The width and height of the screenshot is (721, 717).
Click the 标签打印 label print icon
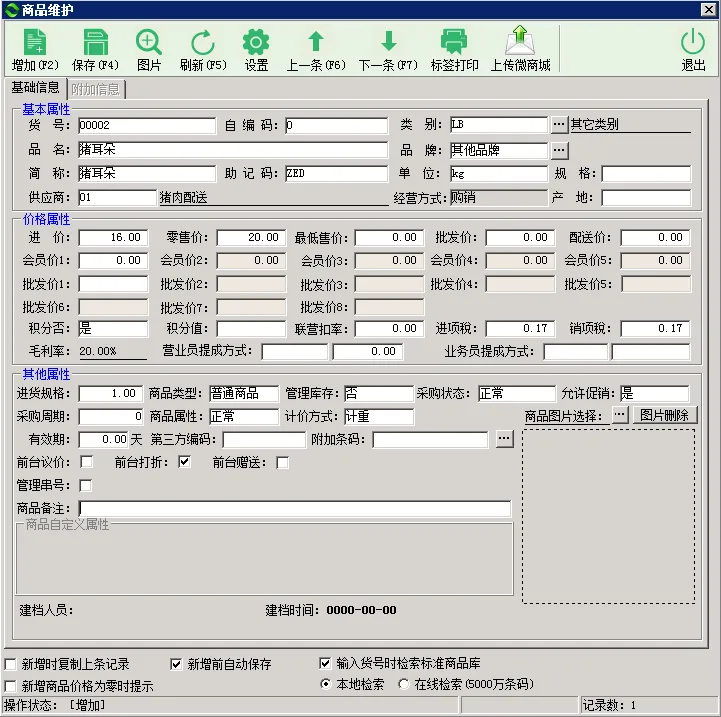(x=454, y=41)
